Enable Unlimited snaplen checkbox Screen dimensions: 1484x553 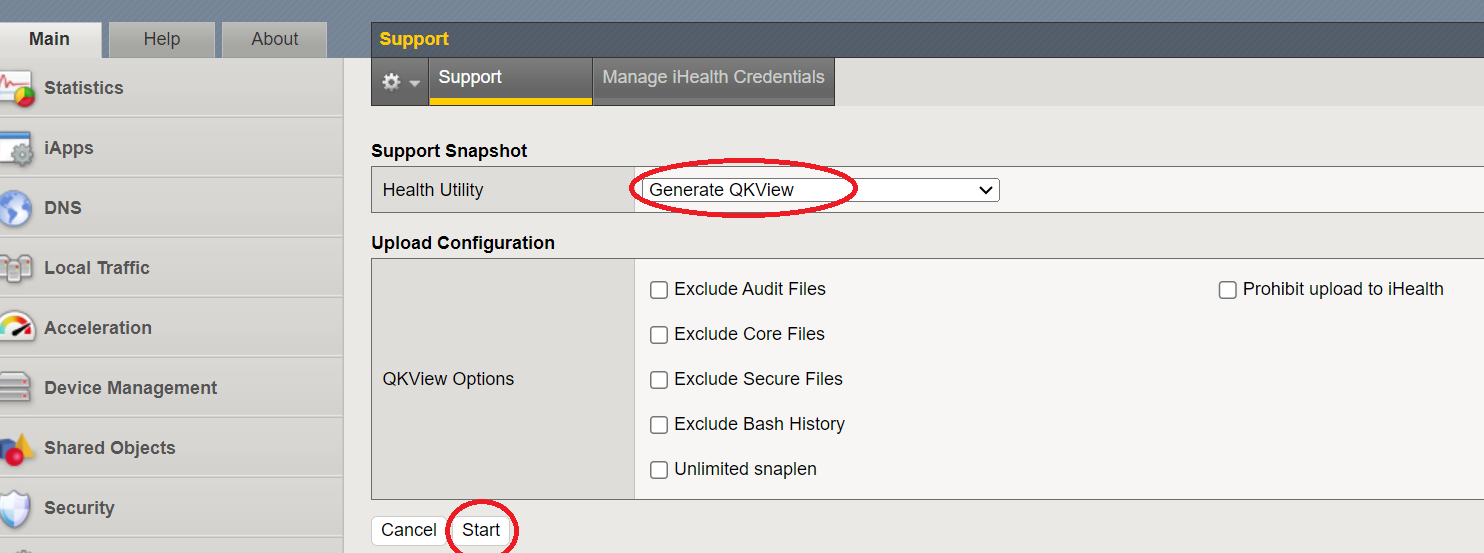click(x=659, y=470)
